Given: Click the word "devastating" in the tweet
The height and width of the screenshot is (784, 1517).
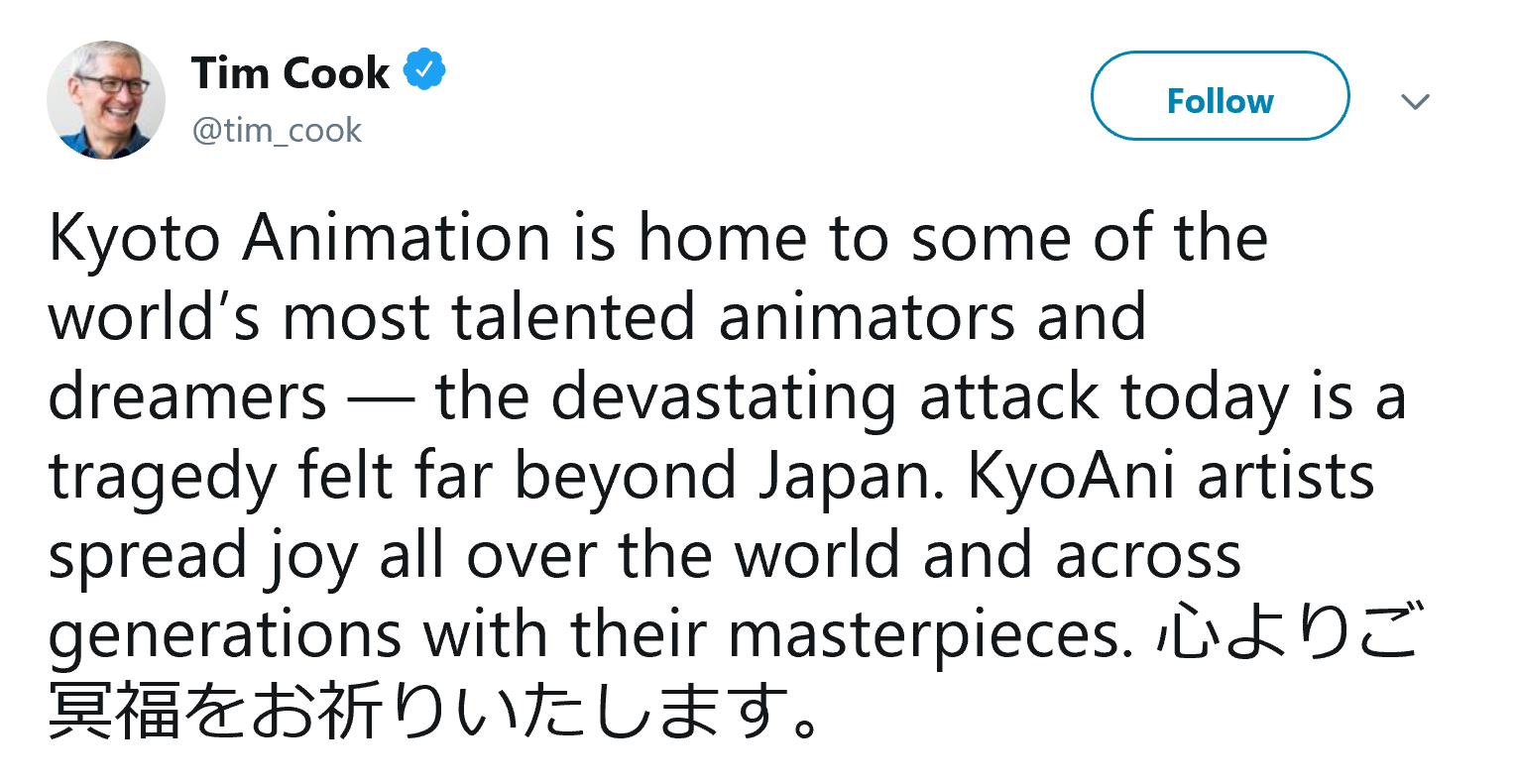Looking at the screenshot, I should [x=723, y=397].
